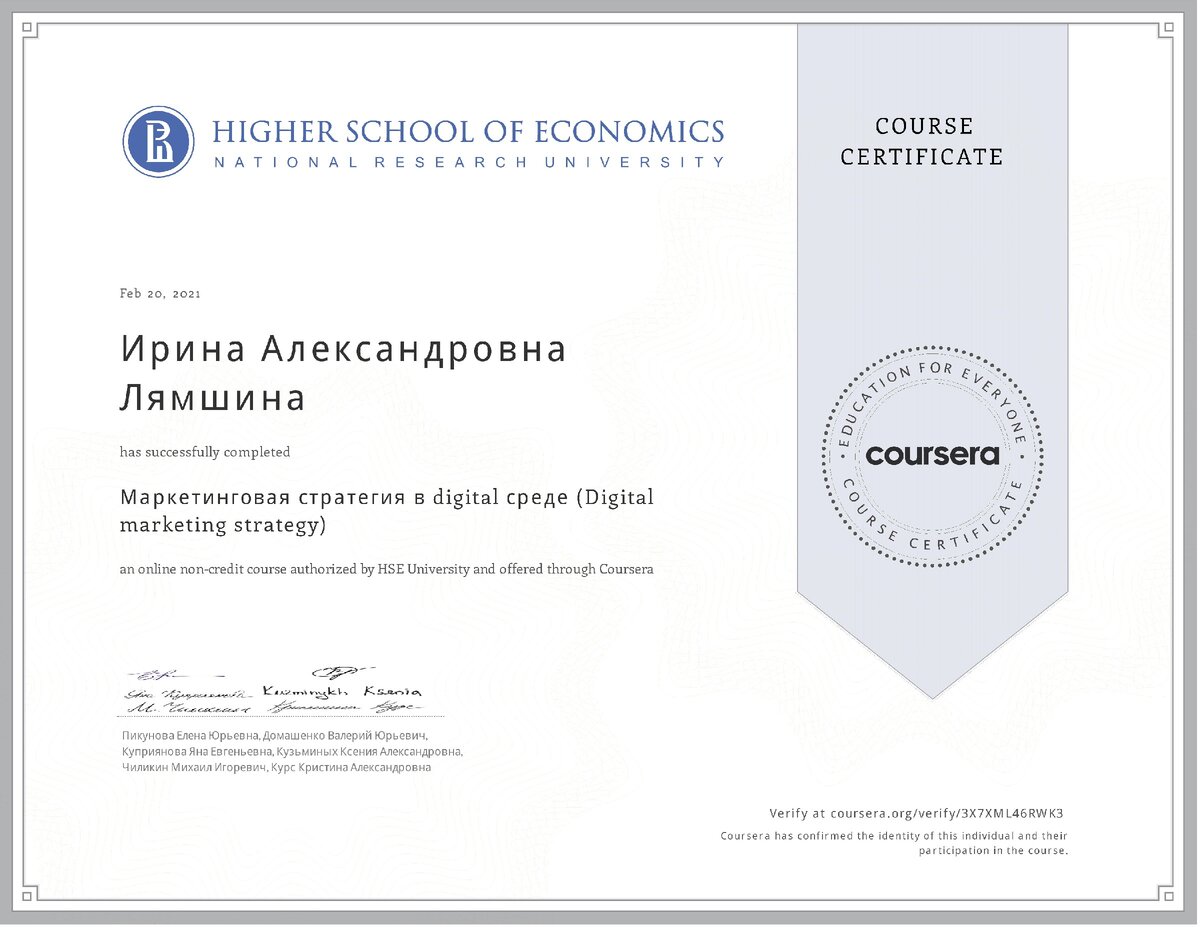
Task: Click 'an online non-credit course' description line
Action: (386, 570)
